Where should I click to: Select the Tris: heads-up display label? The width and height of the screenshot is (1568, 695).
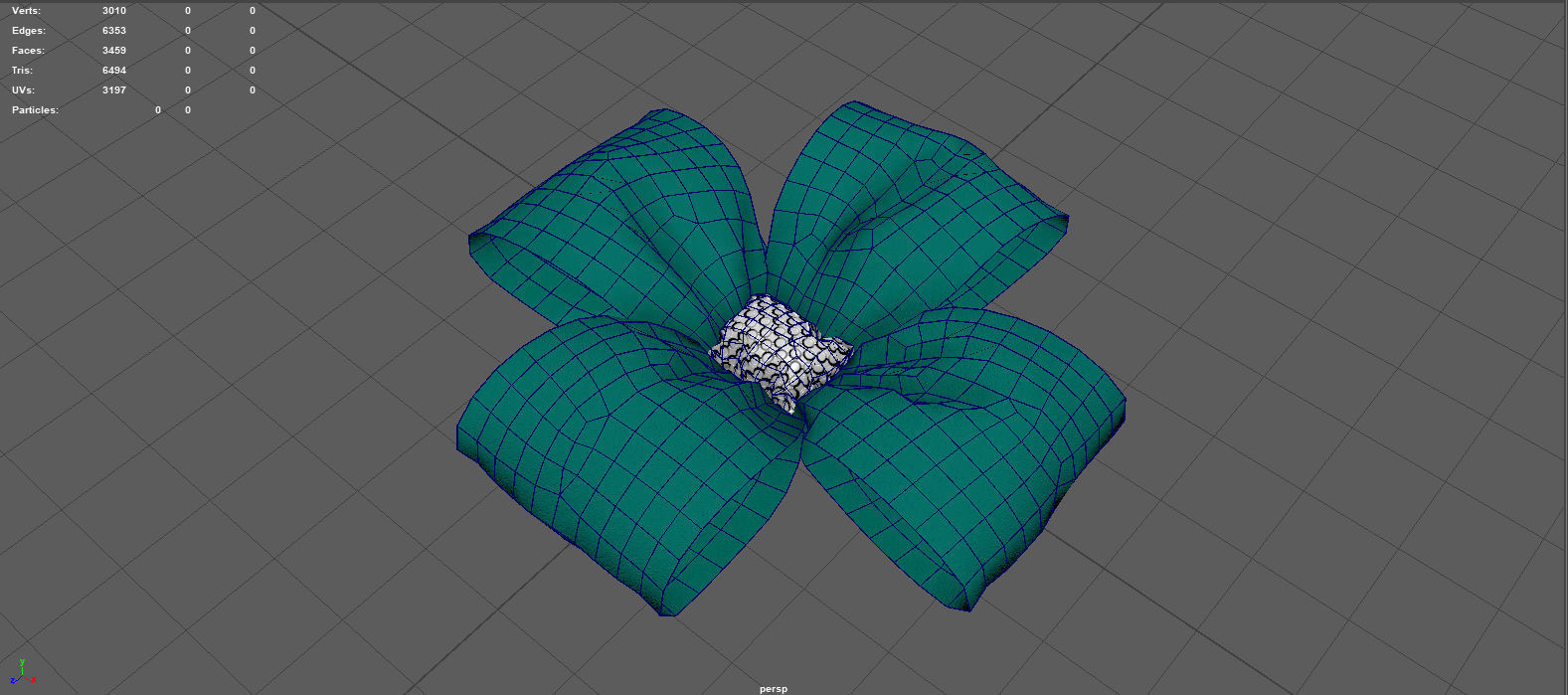click(23, 71)
